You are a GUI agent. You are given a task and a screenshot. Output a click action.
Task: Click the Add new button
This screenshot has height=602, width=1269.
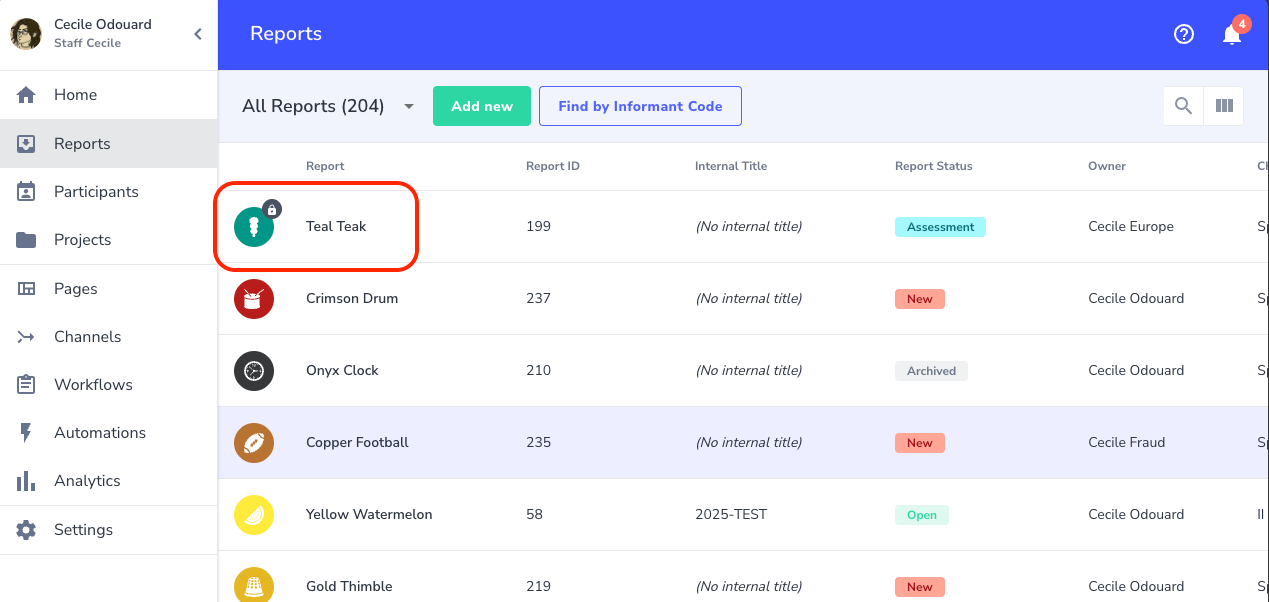482,106
